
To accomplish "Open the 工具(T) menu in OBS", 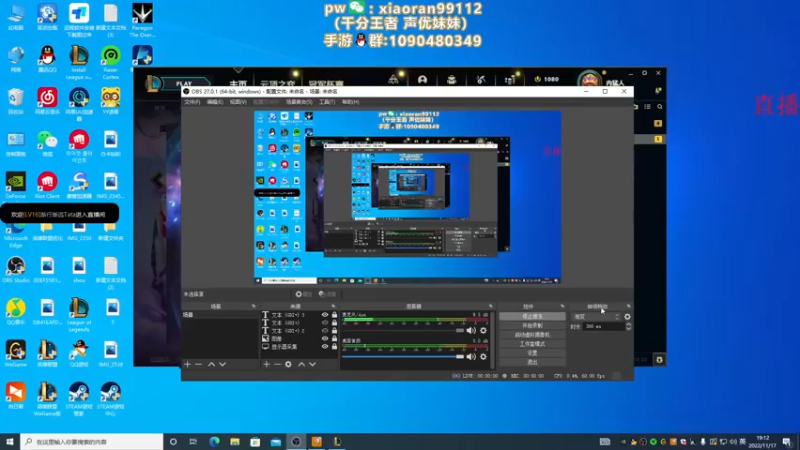I will coord(327,102).
